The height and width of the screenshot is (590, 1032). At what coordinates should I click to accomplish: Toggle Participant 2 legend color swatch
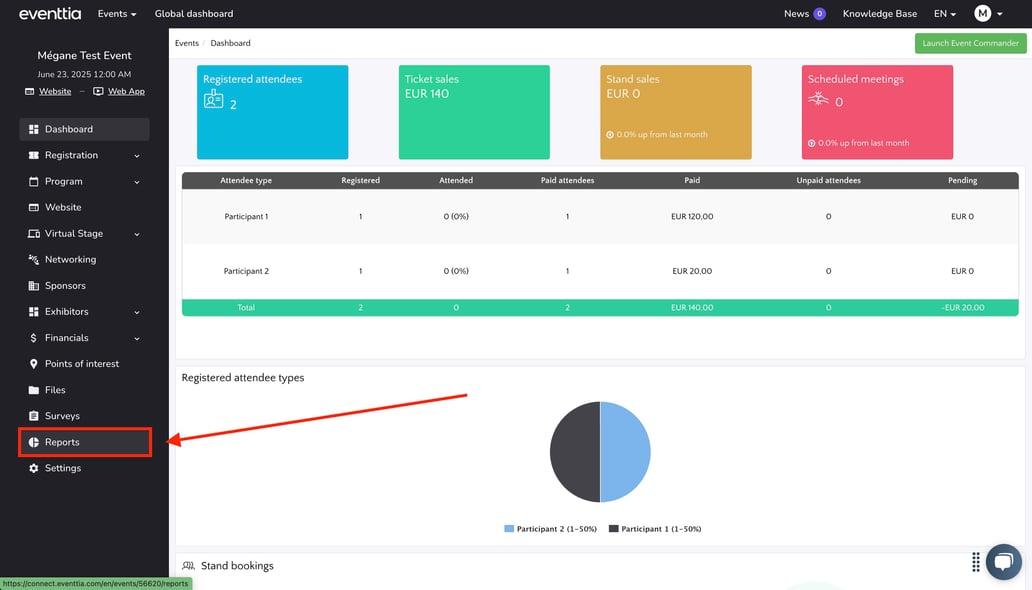(x=509, y=529)
